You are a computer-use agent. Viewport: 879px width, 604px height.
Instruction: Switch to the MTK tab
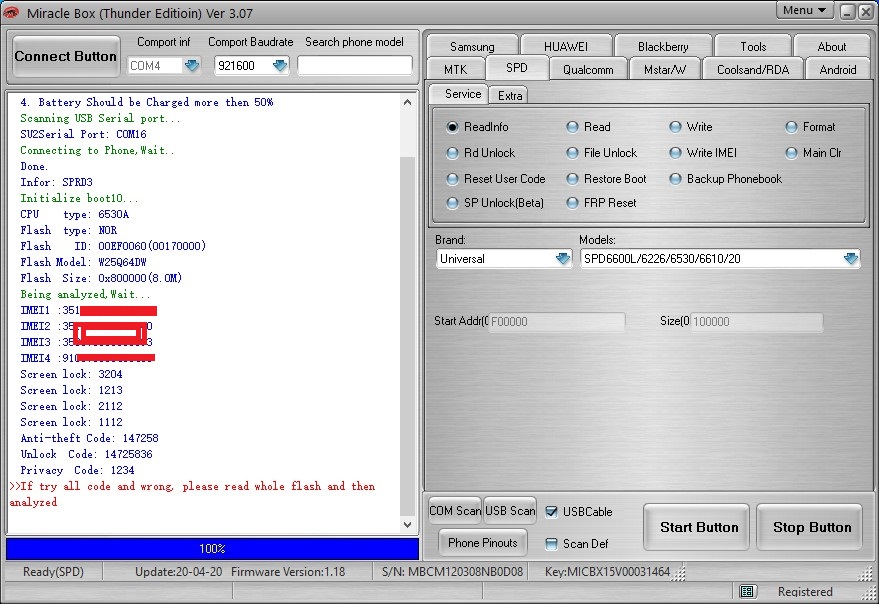coord(455,70)
